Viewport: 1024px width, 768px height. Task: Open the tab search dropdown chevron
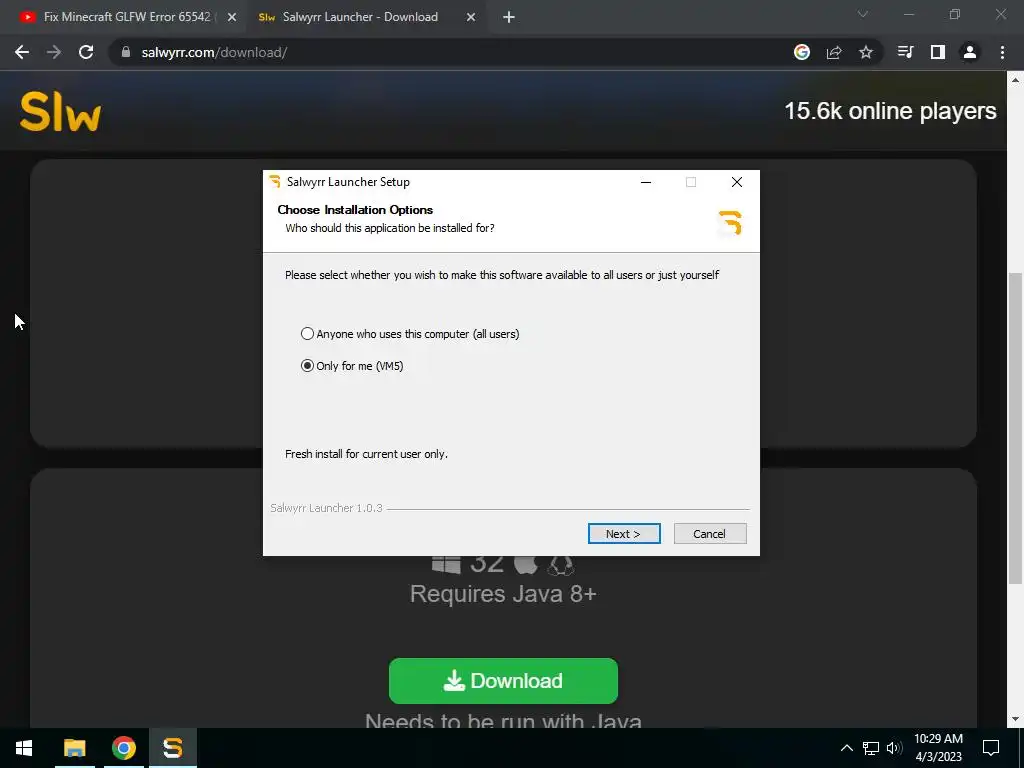(x=863, y=14)
